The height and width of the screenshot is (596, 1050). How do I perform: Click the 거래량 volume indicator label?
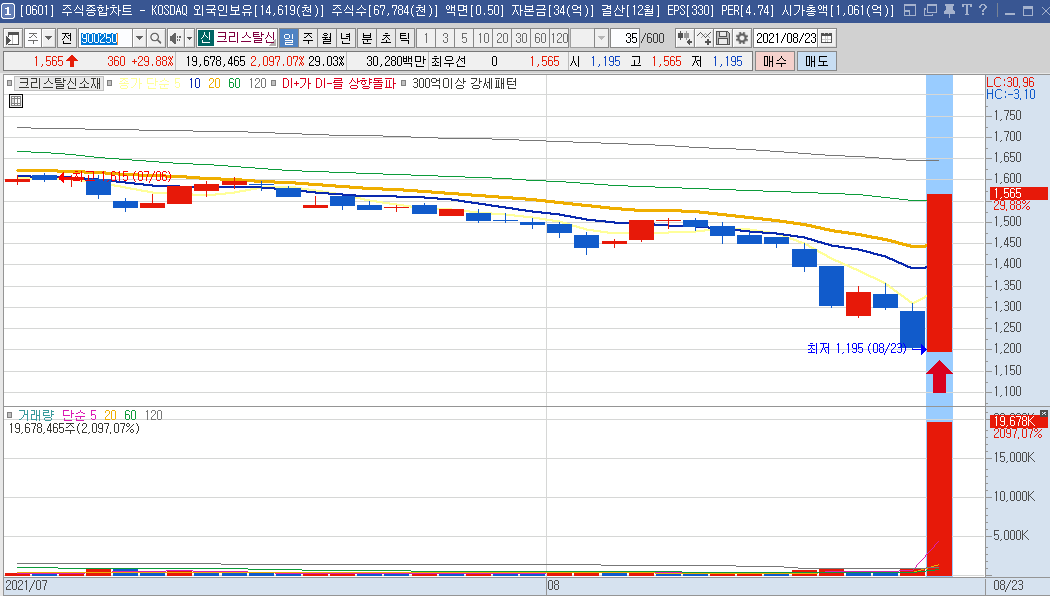(35, 415)
